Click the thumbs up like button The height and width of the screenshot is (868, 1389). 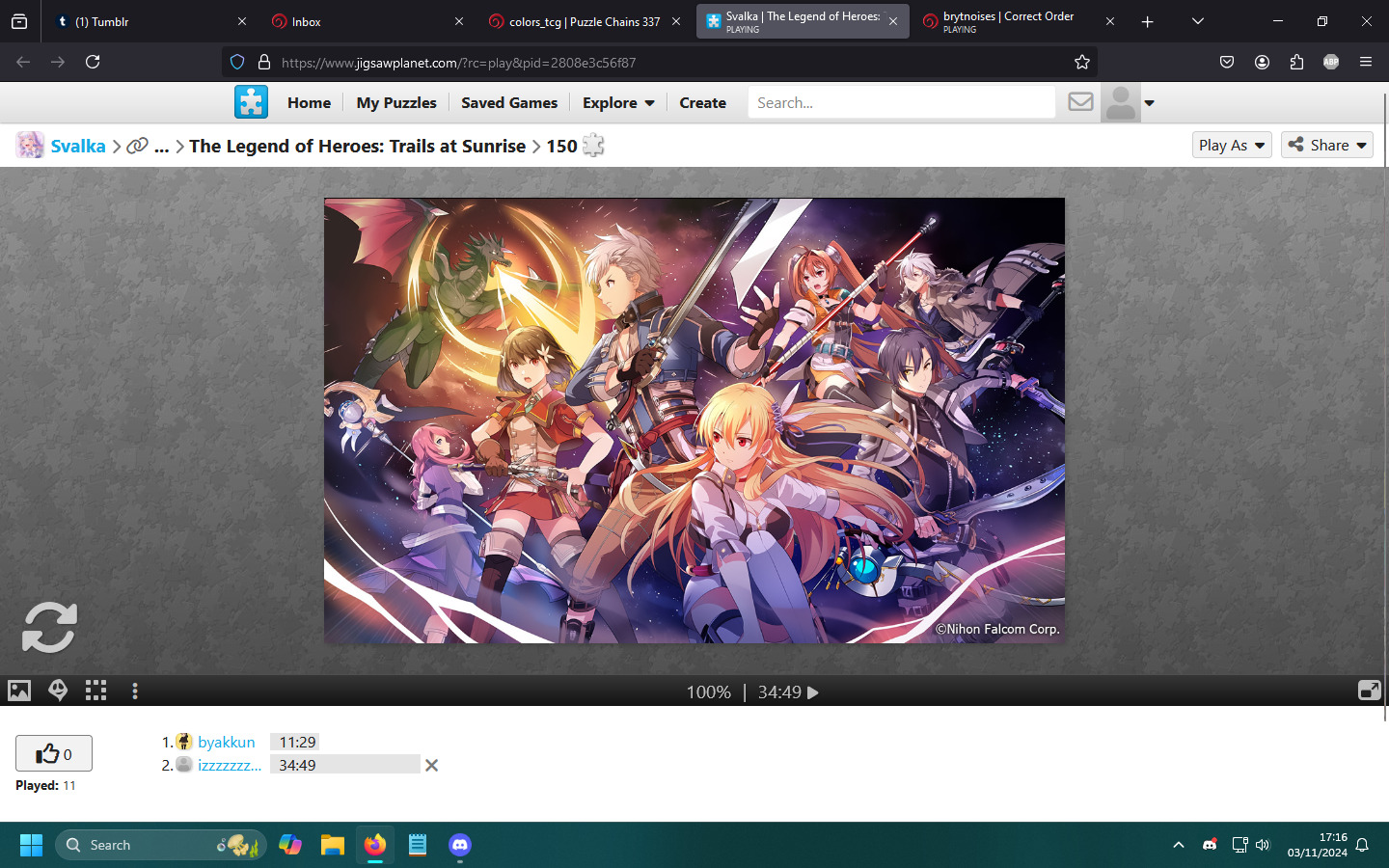[x=54, y=753]
